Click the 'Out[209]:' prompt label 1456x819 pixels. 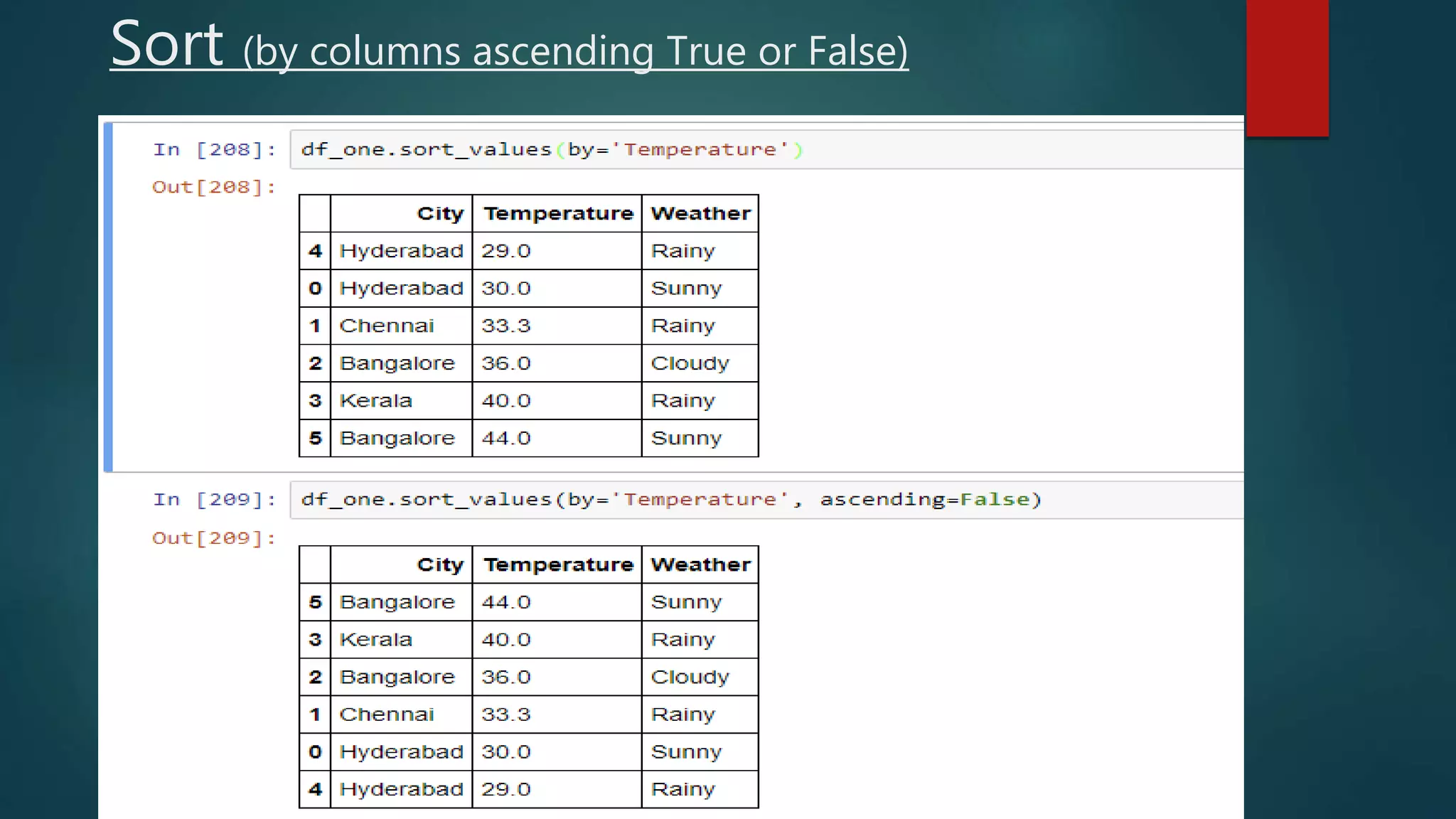214,538
